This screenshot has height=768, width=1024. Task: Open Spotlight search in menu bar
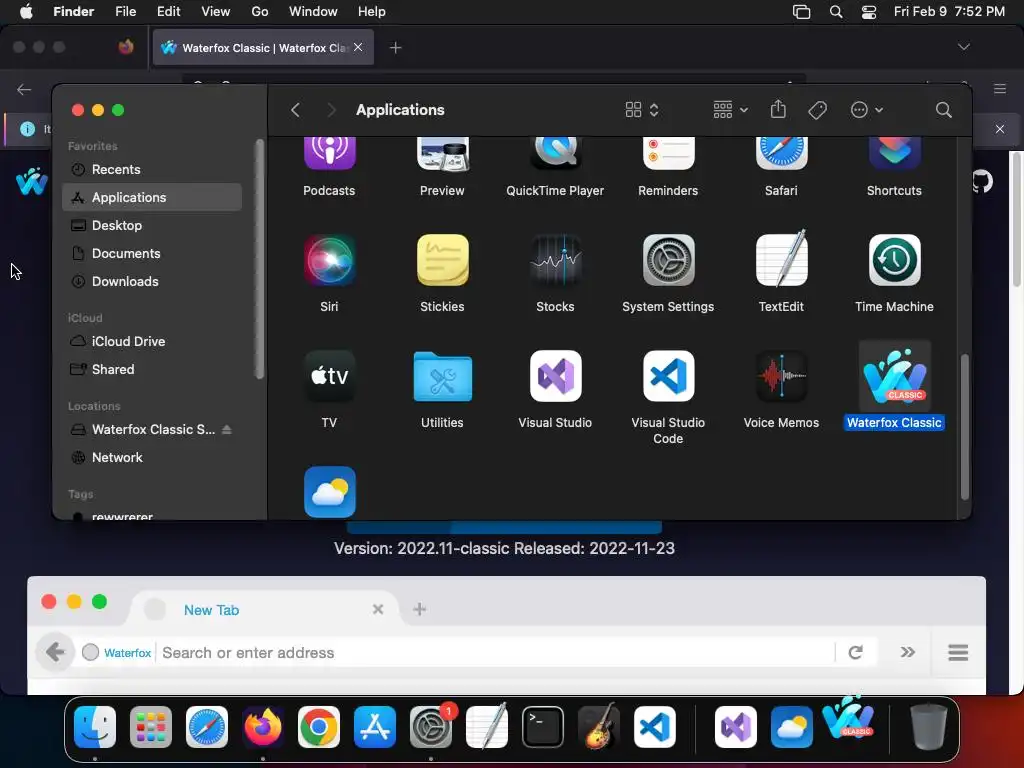[x=836, y=12]
